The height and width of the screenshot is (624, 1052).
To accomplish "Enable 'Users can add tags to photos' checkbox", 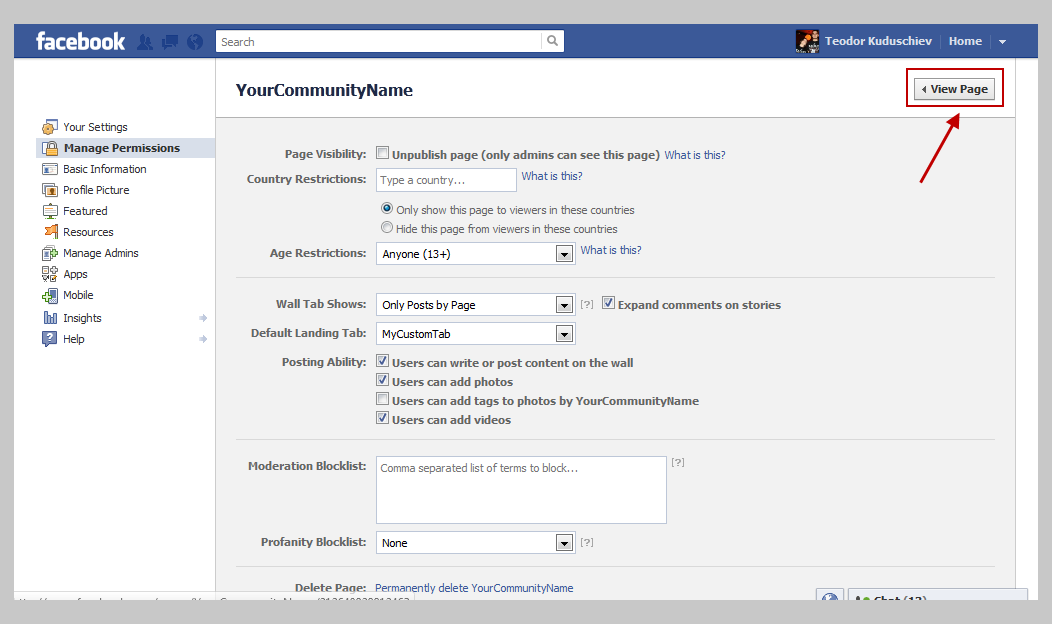I will (x=382, y=399).
